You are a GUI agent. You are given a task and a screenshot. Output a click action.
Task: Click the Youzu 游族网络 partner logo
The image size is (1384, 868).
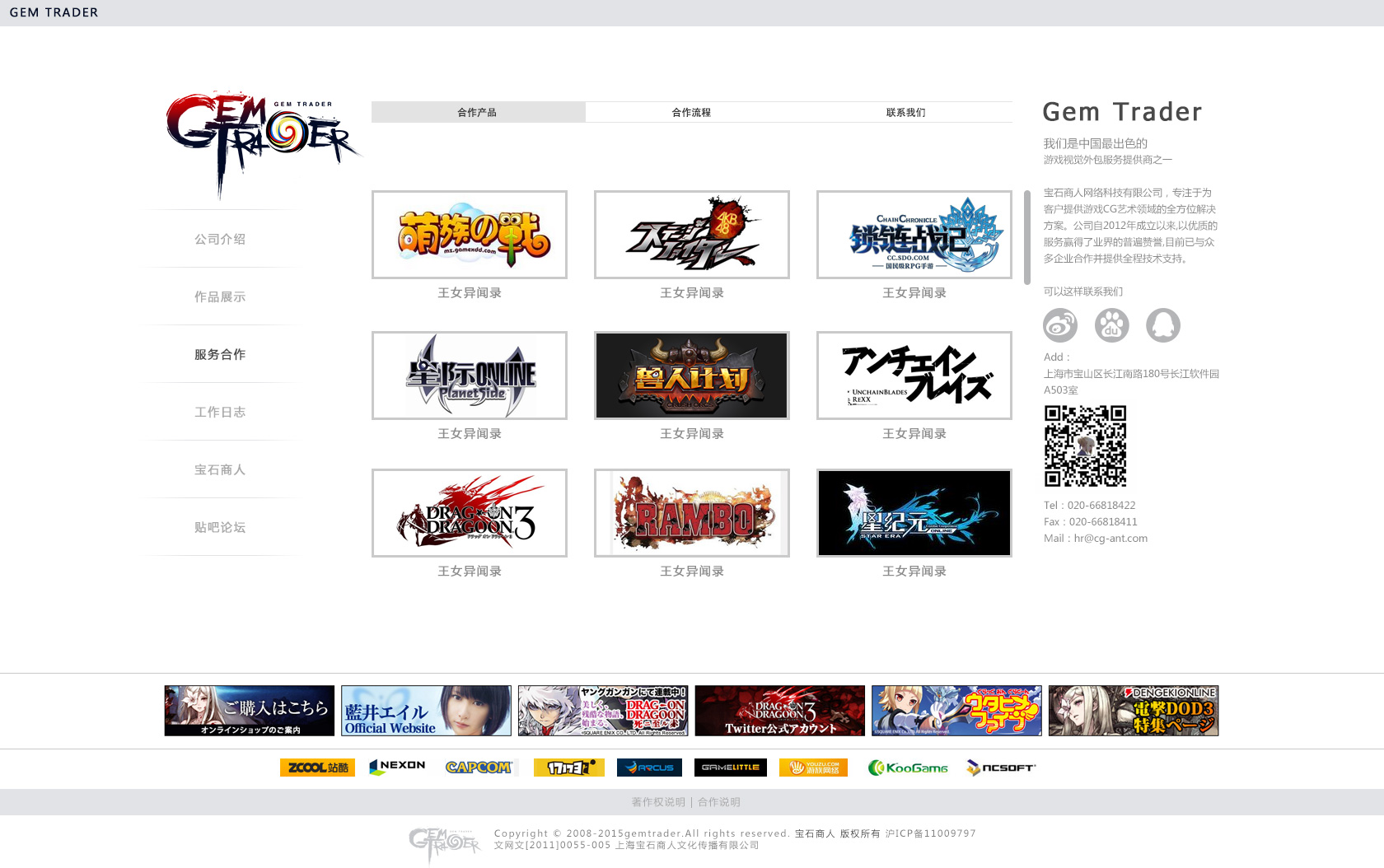[813, 768]
